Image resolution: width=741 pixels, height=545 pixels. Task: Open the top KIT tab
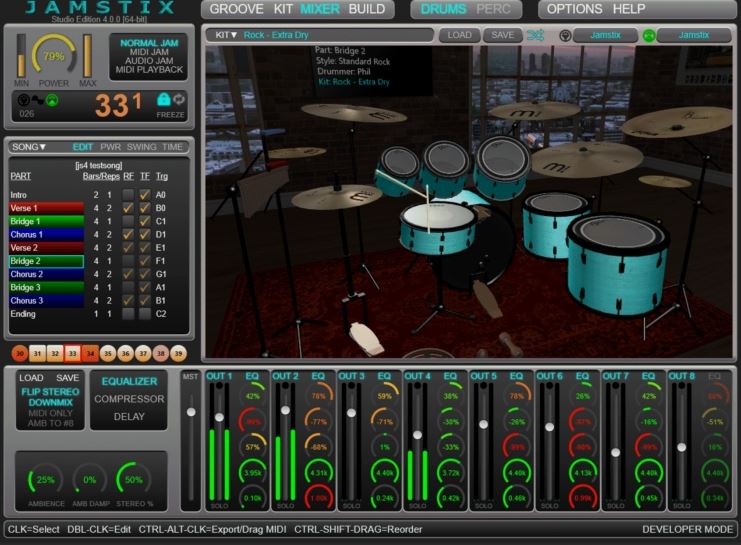coord(283,9)
